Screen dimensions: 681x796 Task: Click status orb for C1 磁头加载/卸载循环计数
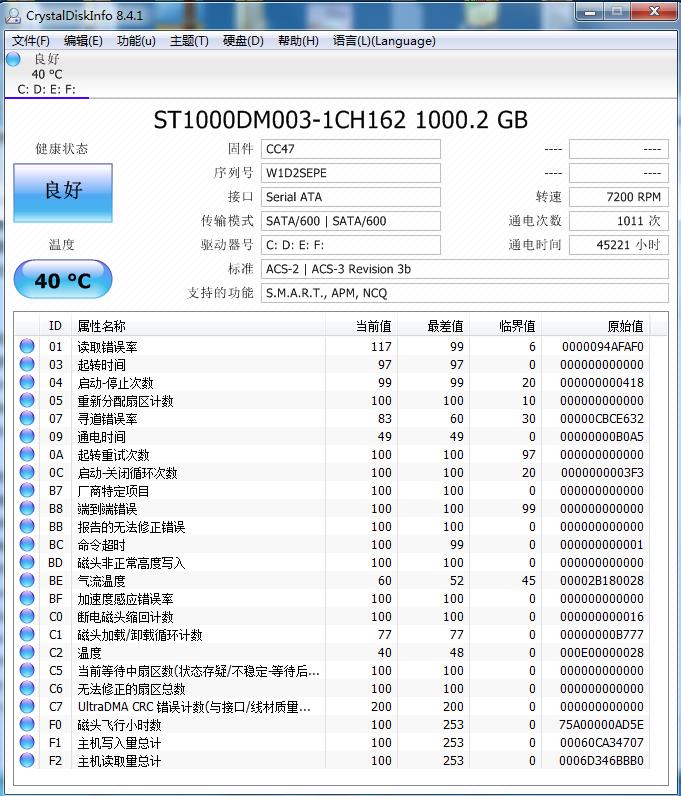tap(27, 634)
